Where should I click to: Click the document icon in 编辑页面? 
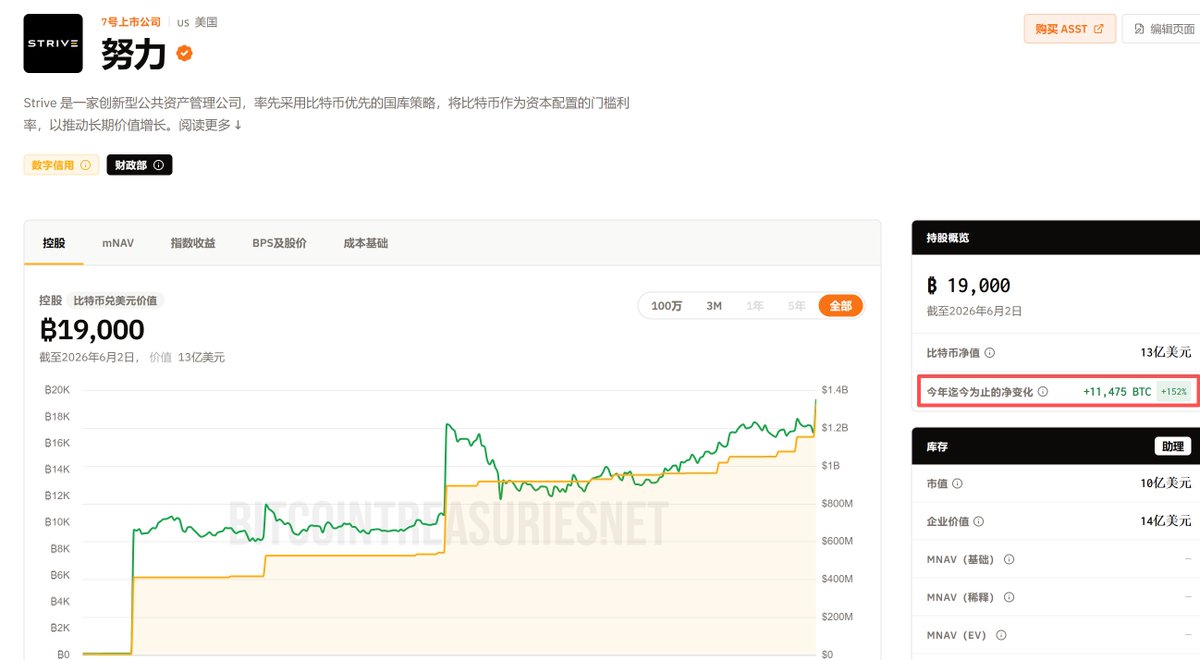[1139, 29]
